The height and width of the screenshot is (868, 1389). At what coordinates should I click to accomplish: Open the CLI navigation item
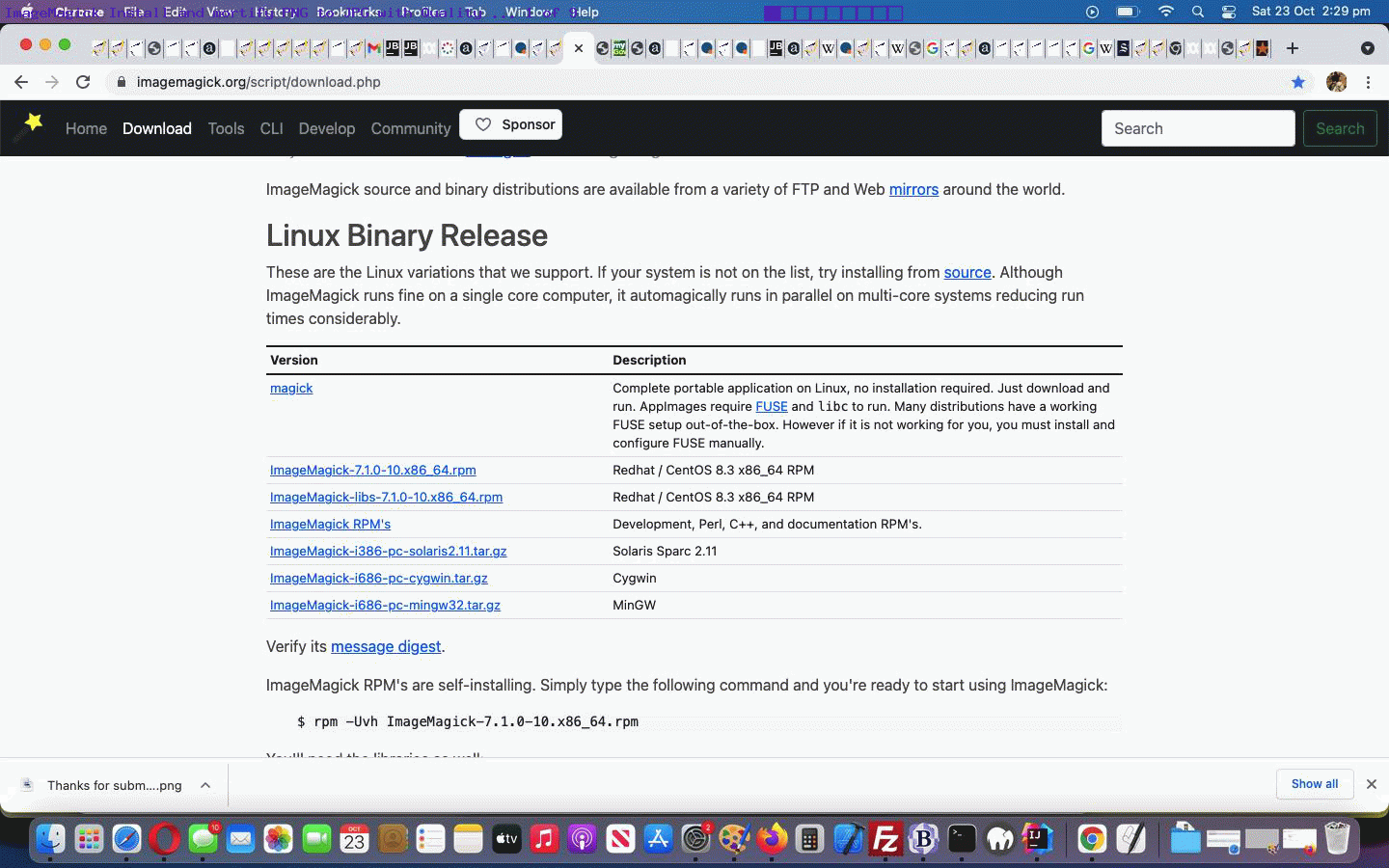pyautogui.click(x=271, y=128)
